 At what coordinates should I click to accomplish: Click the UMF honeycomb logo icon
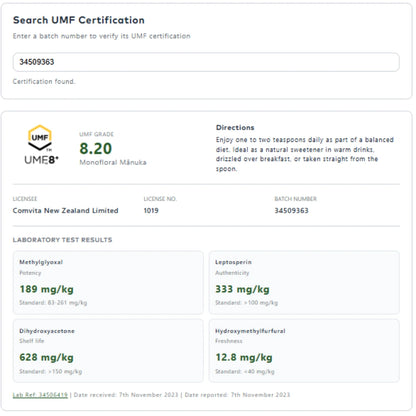coord(40,138)
